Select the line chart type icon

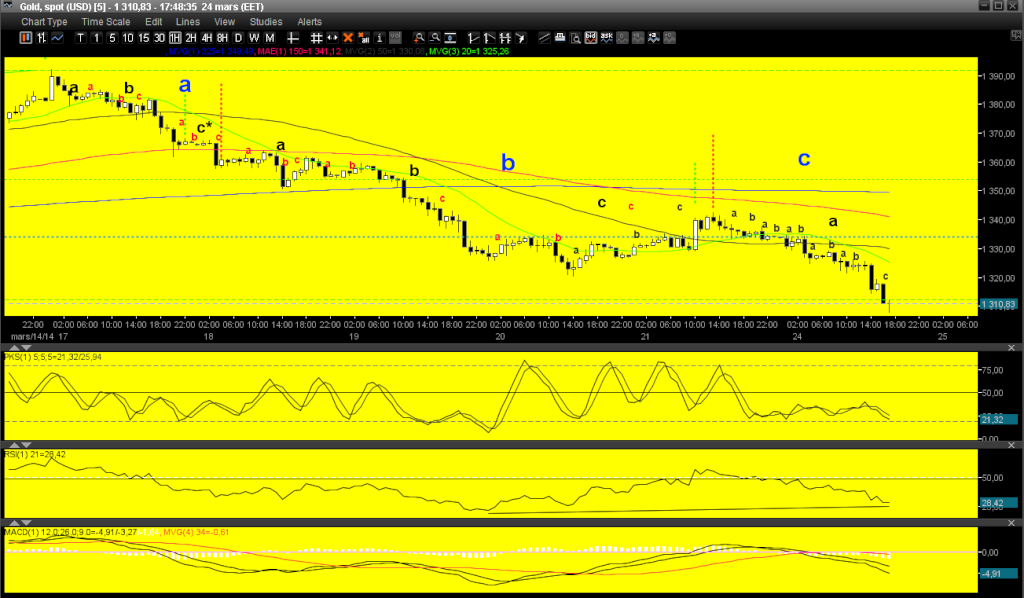point(57,38)
